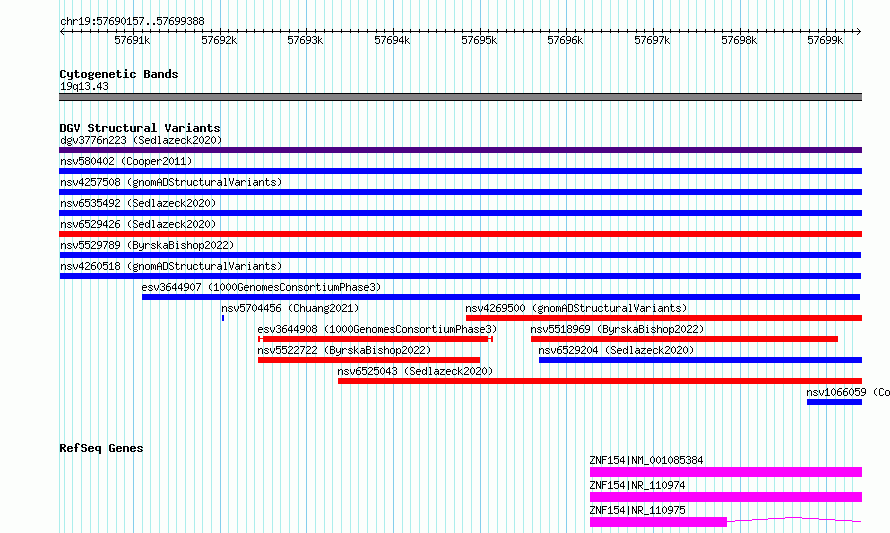The height and width of the screenshot is (533, 890).
Task: Click the nsv6529426 (Sedlazeck2020) label
Action: (138, 224)
